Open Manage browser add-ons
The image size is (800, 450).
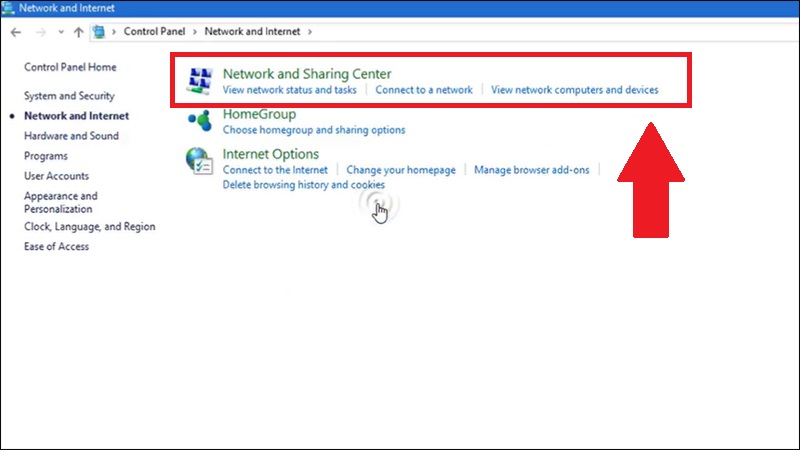[x=531, y=170]
